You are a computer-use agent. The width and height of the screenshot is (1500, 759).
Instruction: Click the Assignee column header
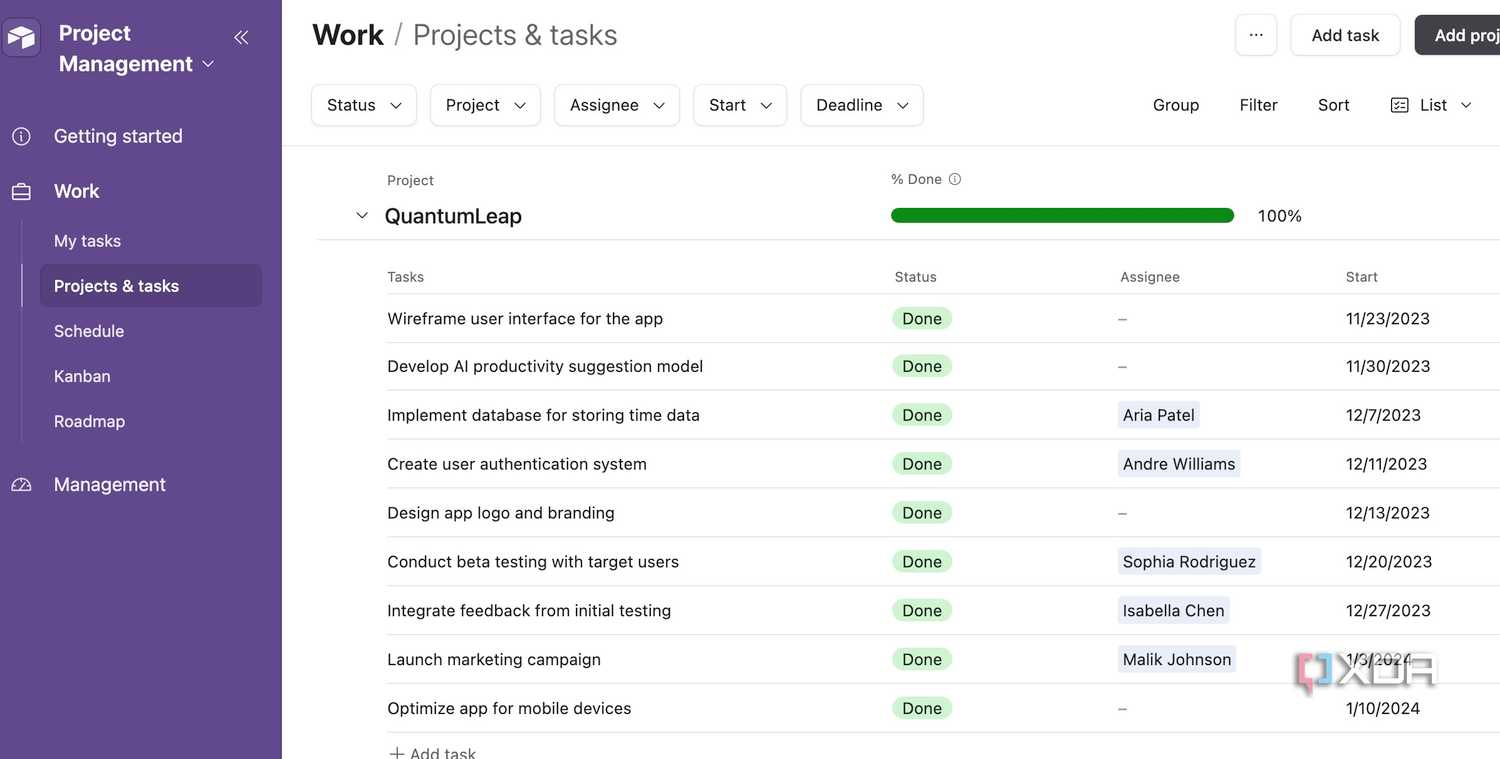[x=1150, y=277]
